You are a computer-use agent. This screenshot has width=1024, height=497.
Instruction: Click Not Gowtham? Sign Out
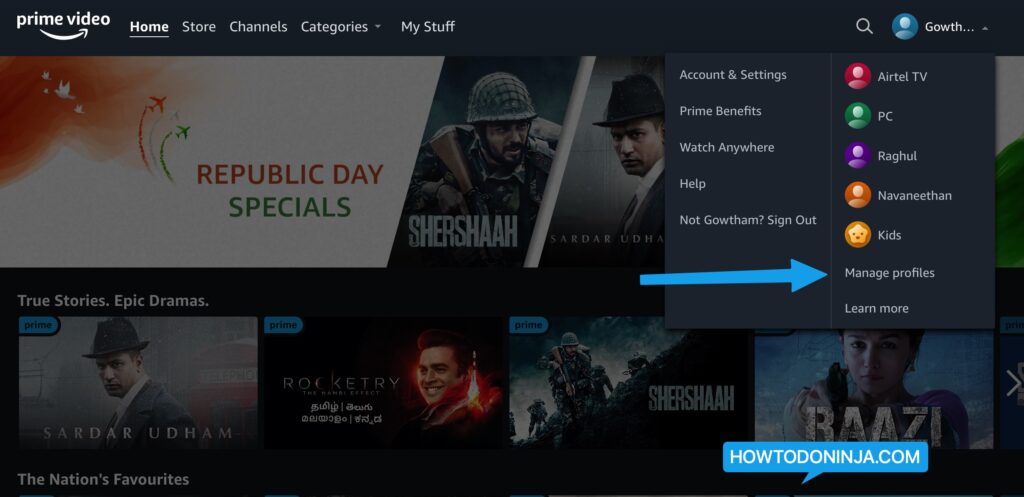point(748,220)
